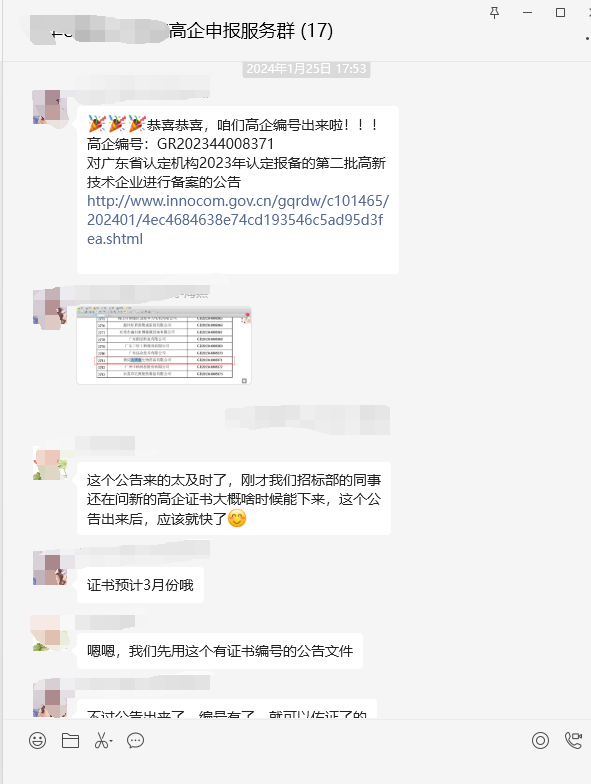The height and width of the screenshot is (784, 591).
Task: Open flower avatar beside 这个公告来的太及时了 message
Action: pos(50,464)
